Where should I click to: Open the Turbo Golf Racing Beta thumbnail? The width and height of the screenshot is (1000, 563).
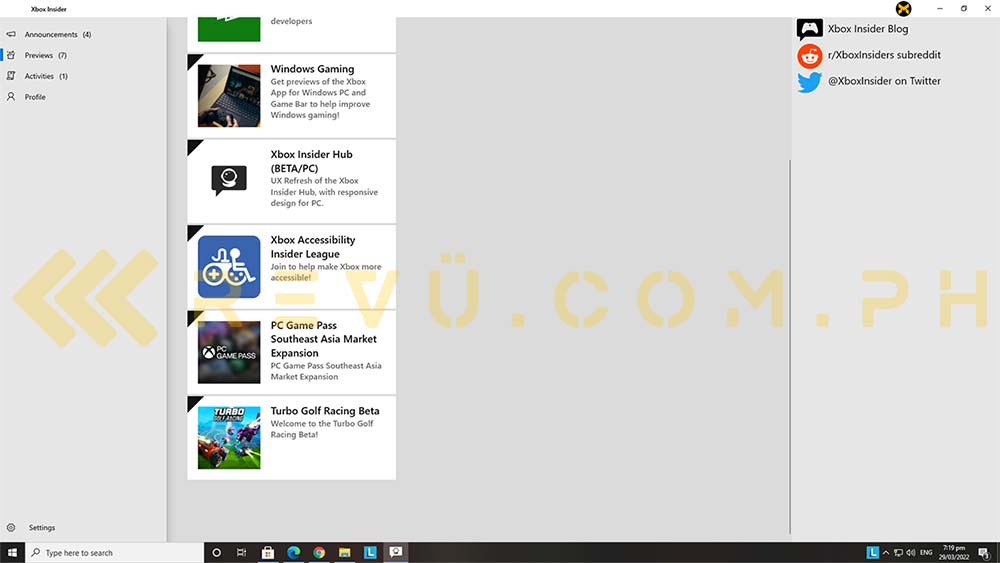[229, 437]
